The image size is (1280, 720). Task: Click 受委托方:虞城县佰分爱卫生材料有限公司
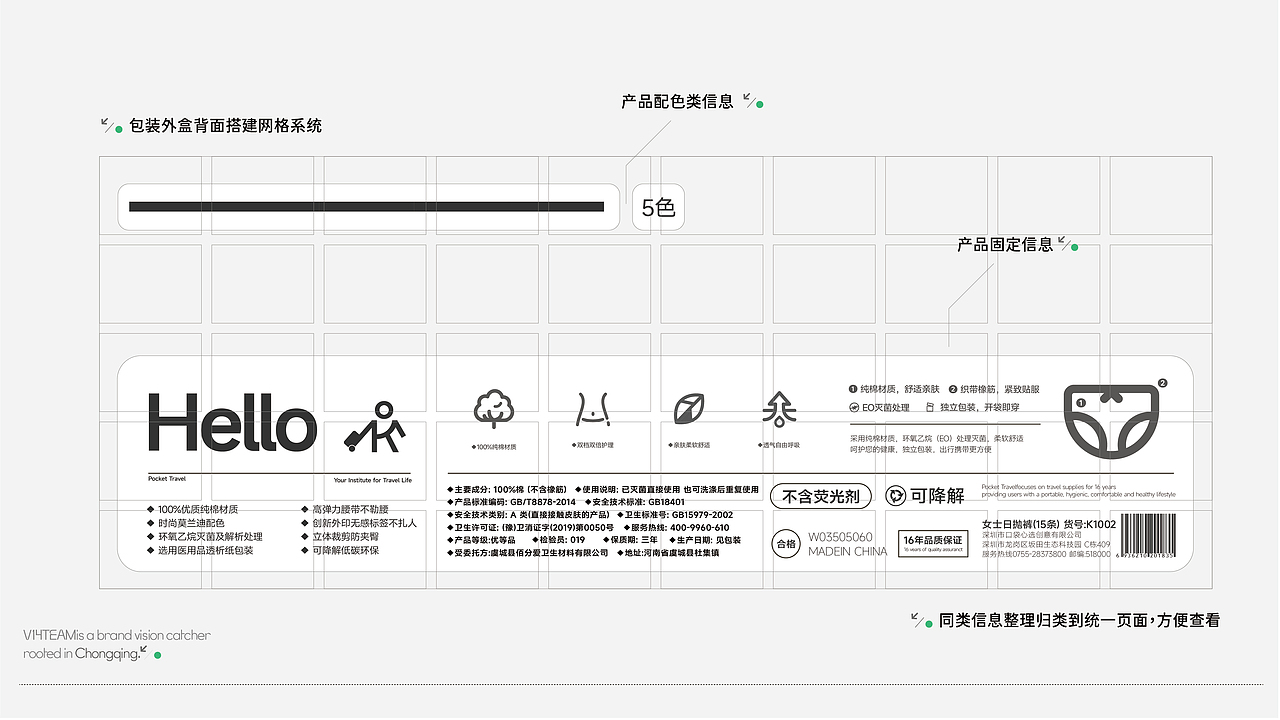coord(528,553)
